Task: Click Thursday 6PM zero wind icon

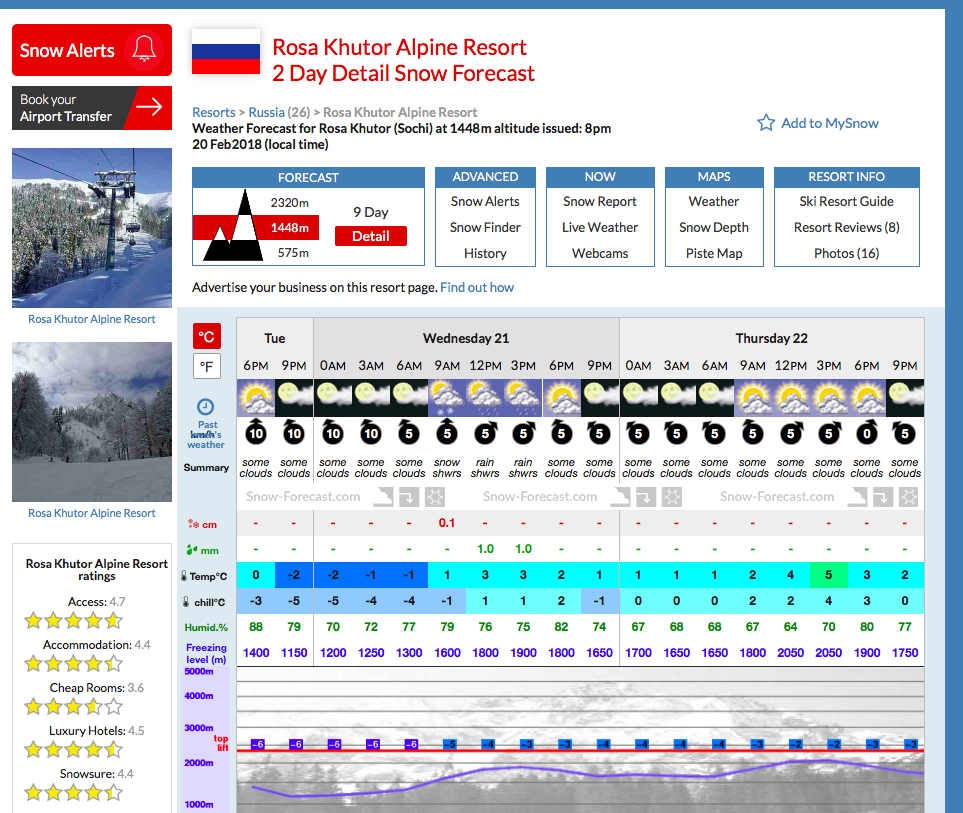Action: click(867, 433)
